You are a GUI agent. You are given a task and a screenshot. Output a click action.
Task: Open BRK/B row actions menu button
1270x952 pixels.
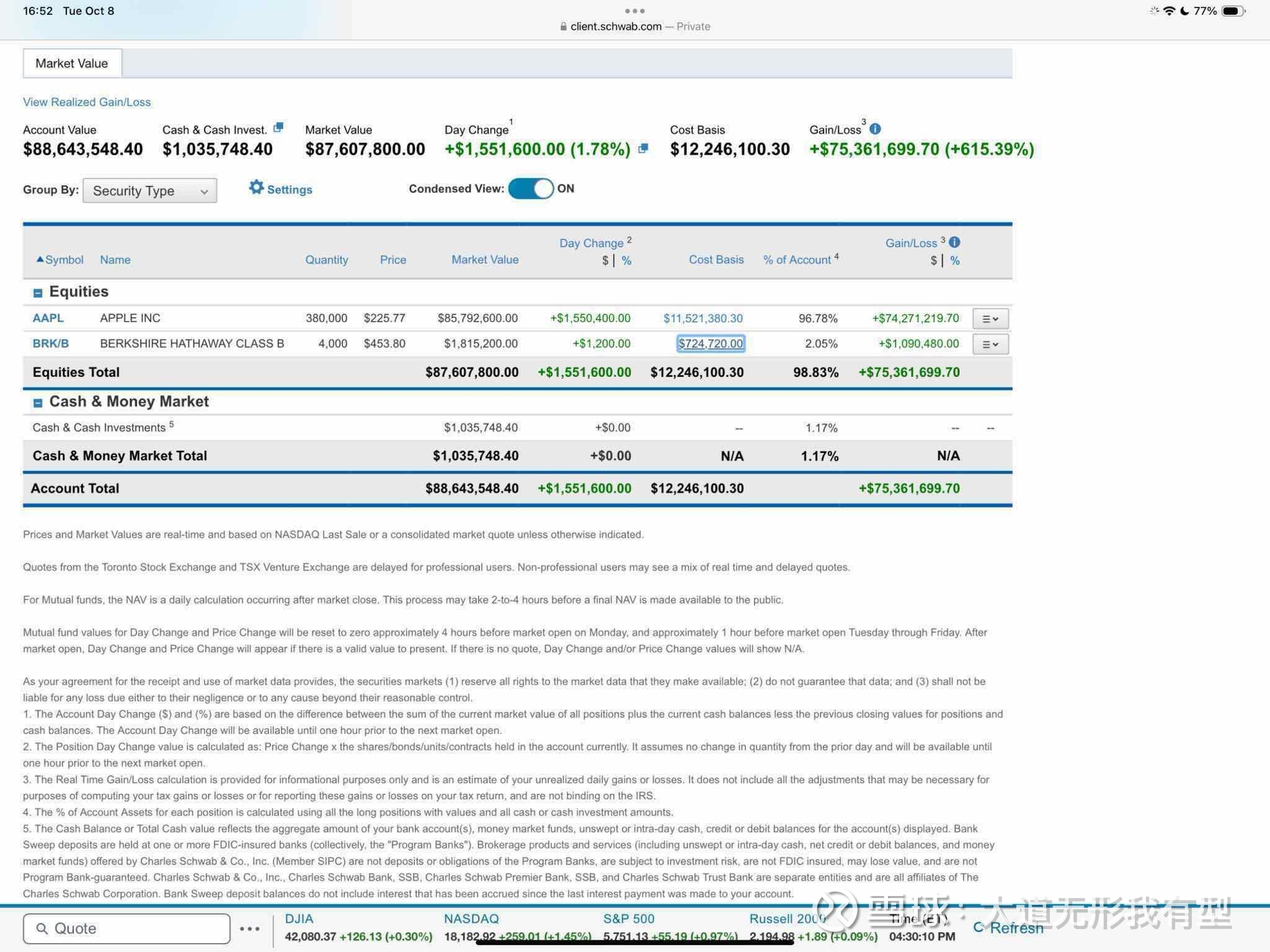click(990, 344)
